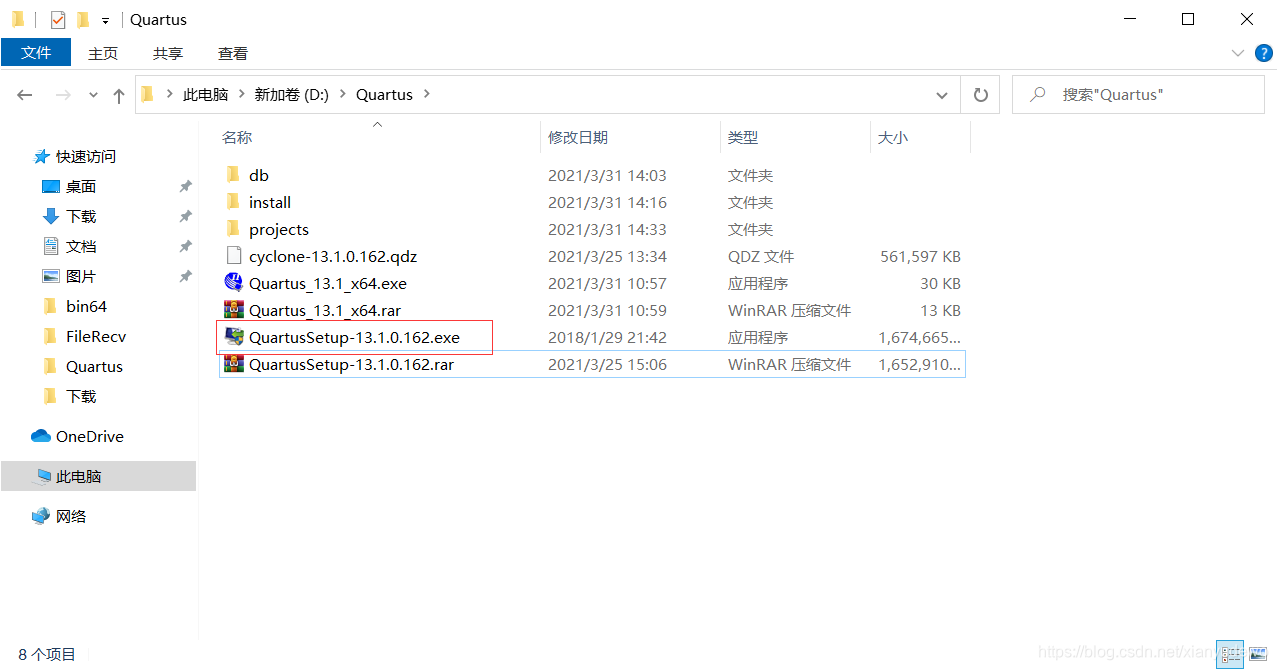Select the QuartusSetup-13.1.0.162.exe installer icon
1278x670 pixels.
click(234, 337)
